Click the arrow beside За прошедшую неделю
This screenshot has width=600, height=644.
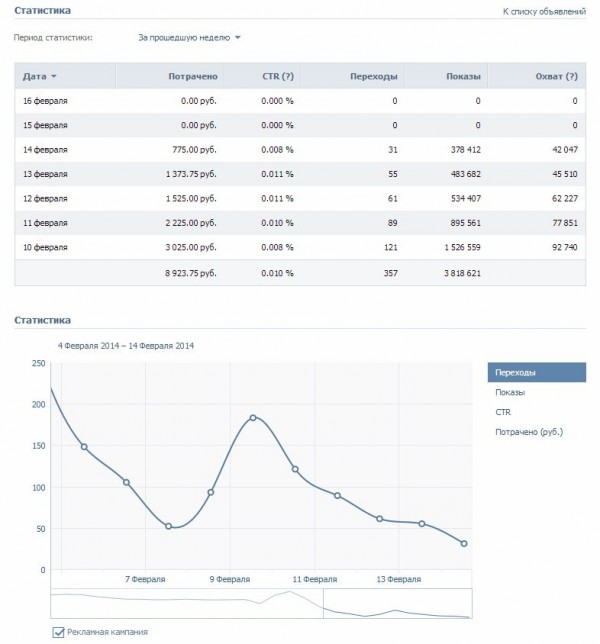(x=238, y=38)
